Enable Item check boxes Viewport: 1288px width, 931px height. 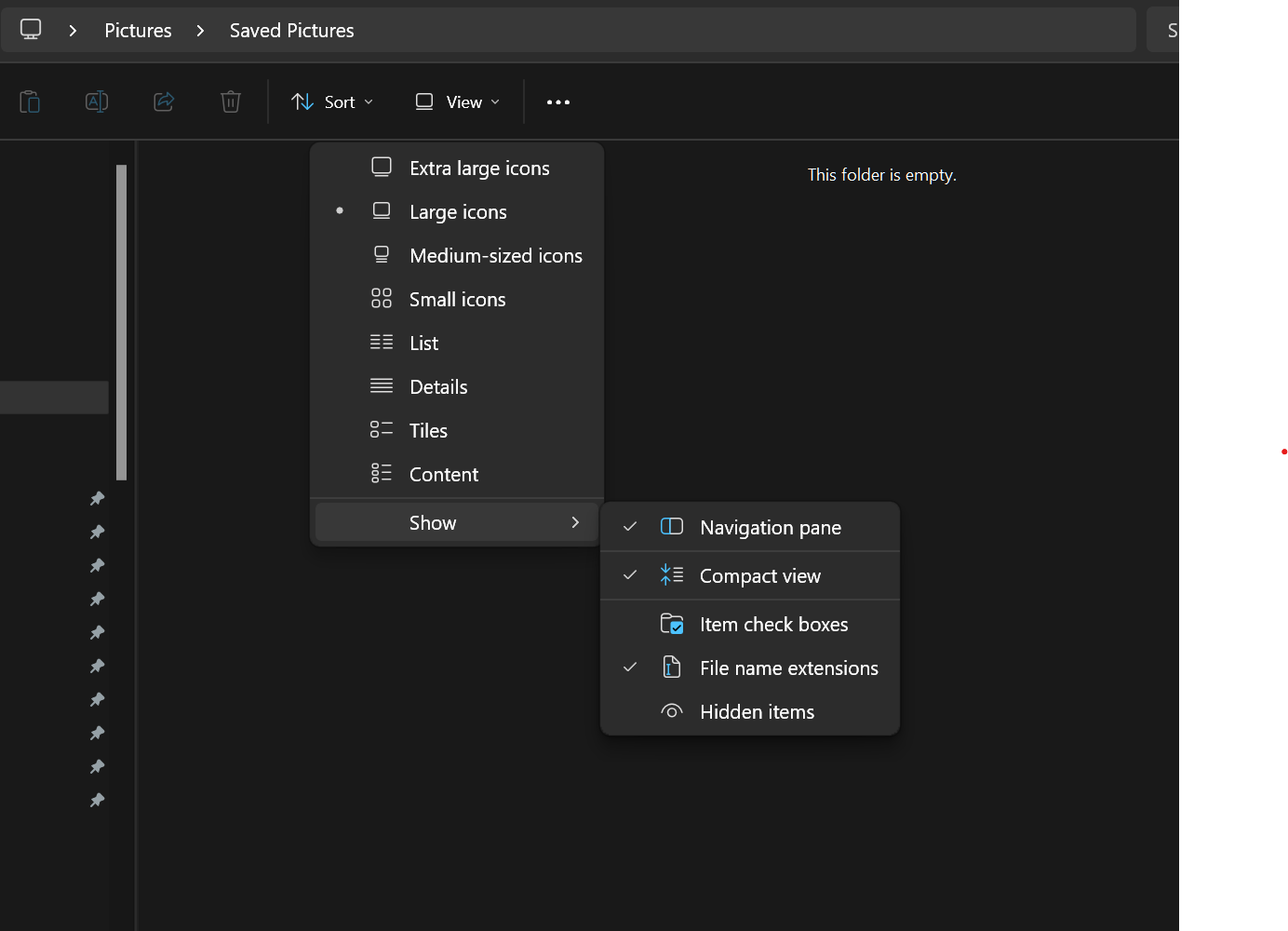click(x=773, y=625)
